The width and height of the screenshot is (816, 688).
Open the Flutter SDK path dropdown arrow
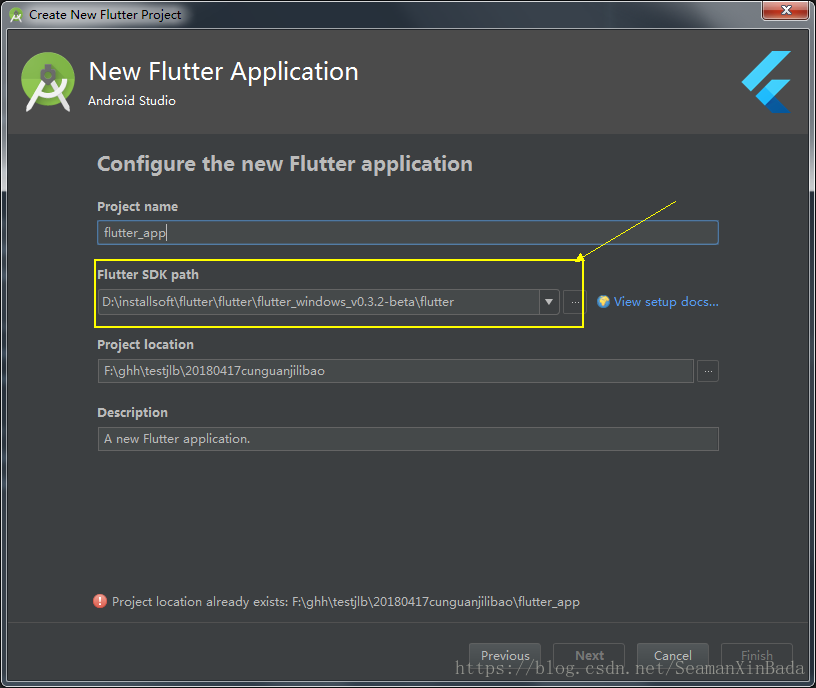[549, 302]
